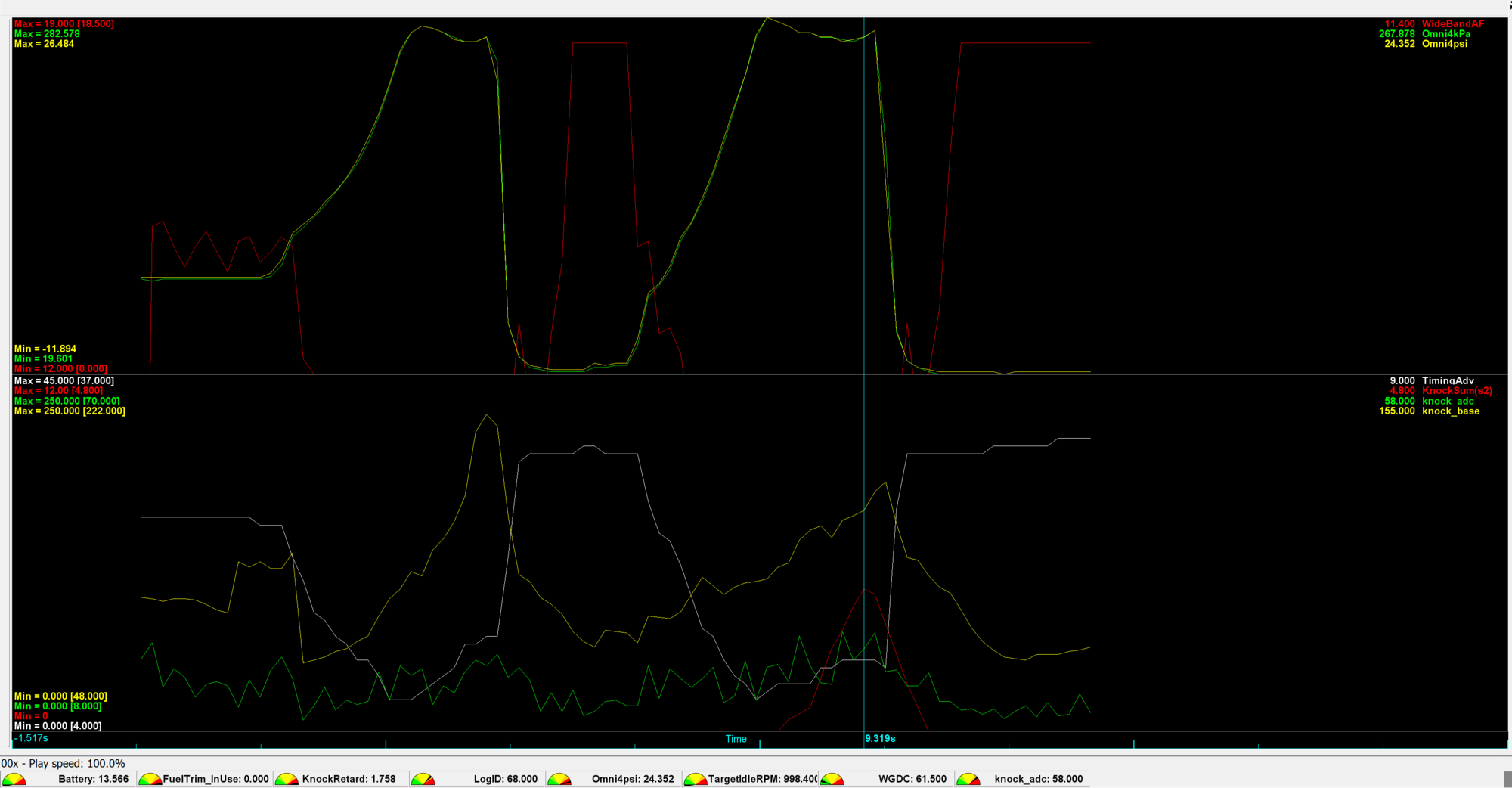Select the knock_base legend label

pyautogui.click(x=1450, y=411)
